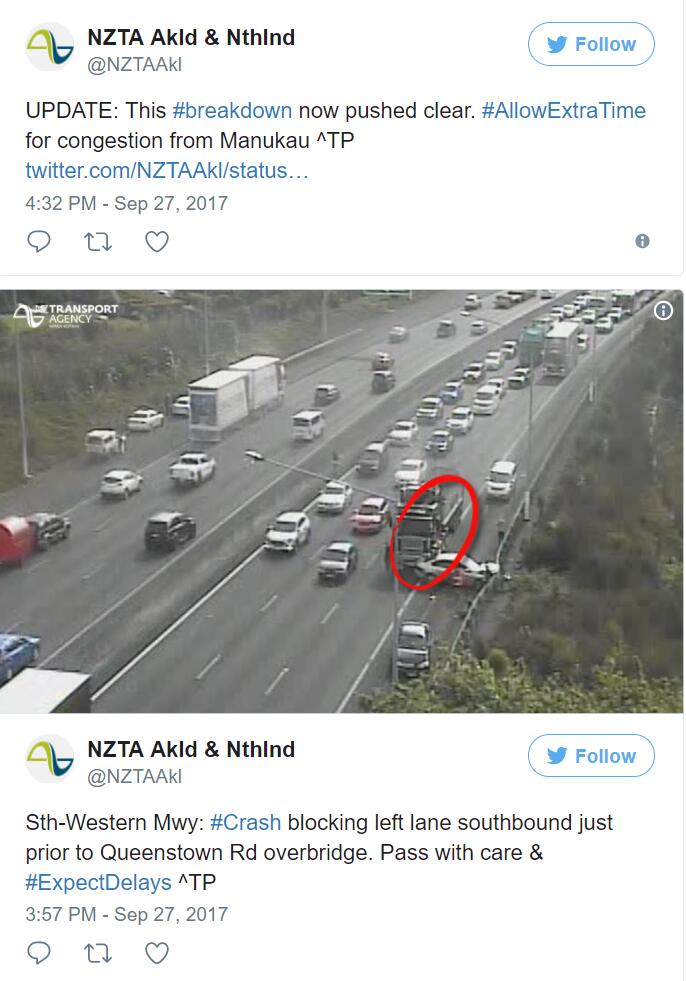The height and width of the screenshot is (981, 686).
Task: Reply to the top breakdown update tweet
Action: tap(39, 241)
